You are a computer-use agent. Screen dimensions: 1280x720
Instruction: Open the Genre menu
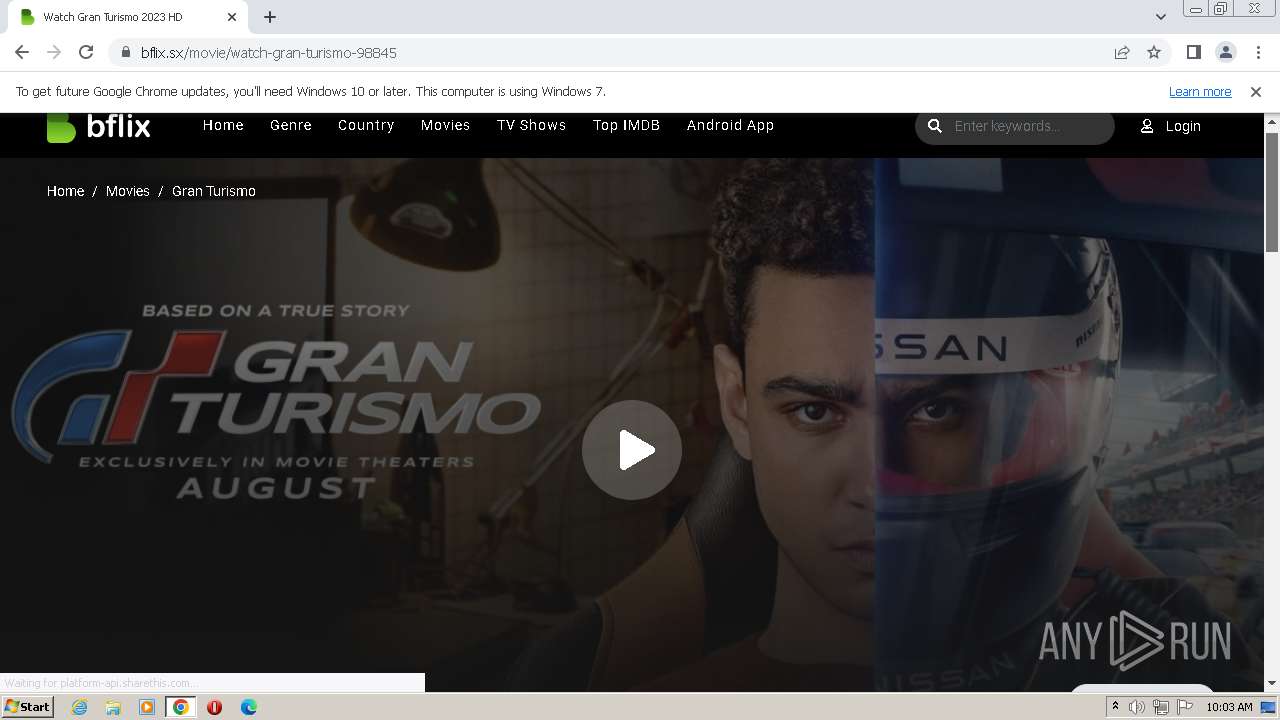291,125
